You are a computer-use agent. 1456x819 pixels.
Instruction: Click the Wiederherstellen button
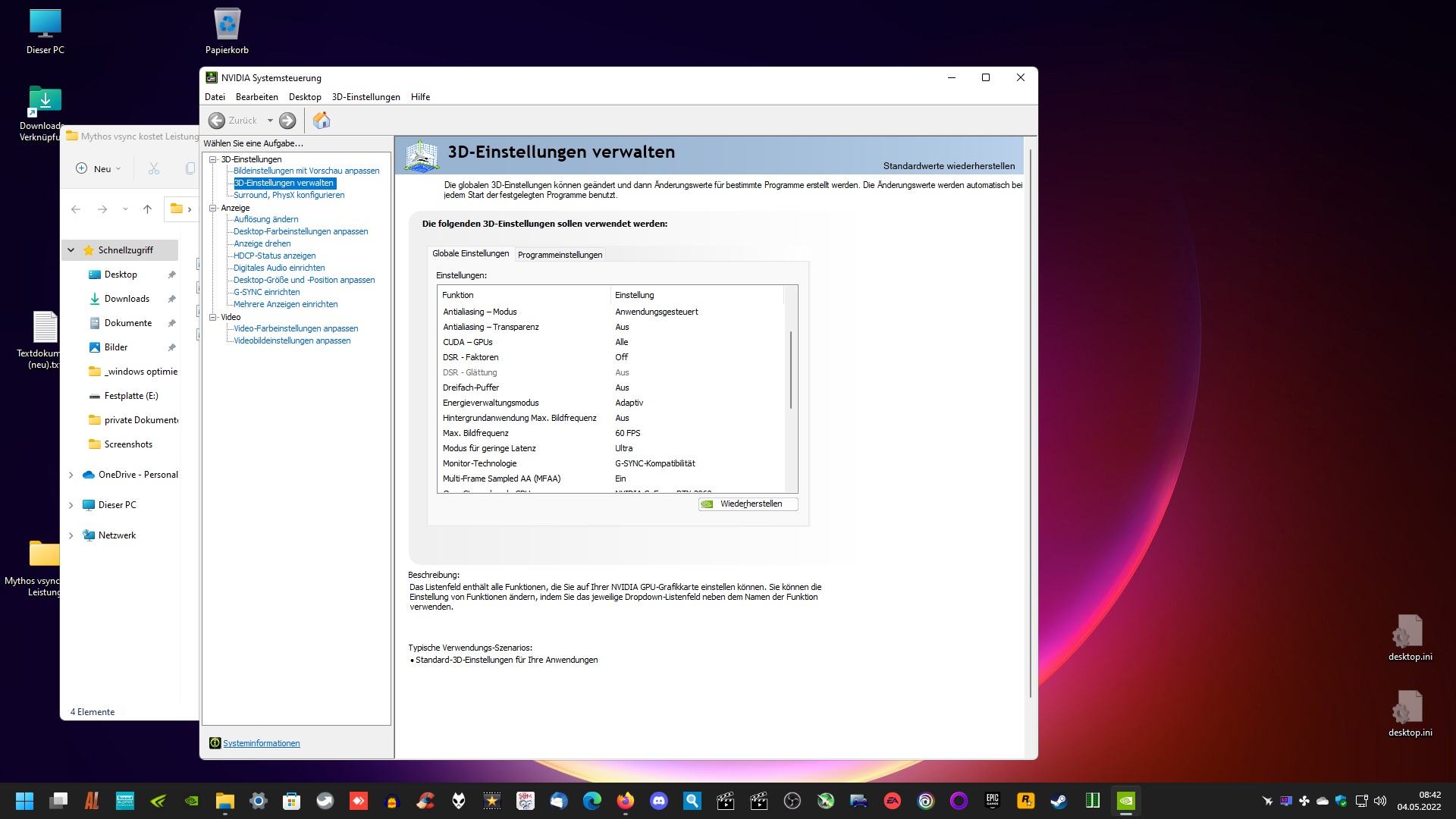(x=748, y=504)
